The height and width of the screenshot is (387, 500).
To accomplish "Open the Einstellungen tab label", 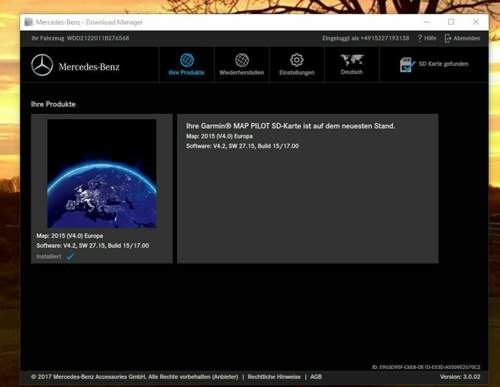I will pyautogui.click(x=297, y=72).
